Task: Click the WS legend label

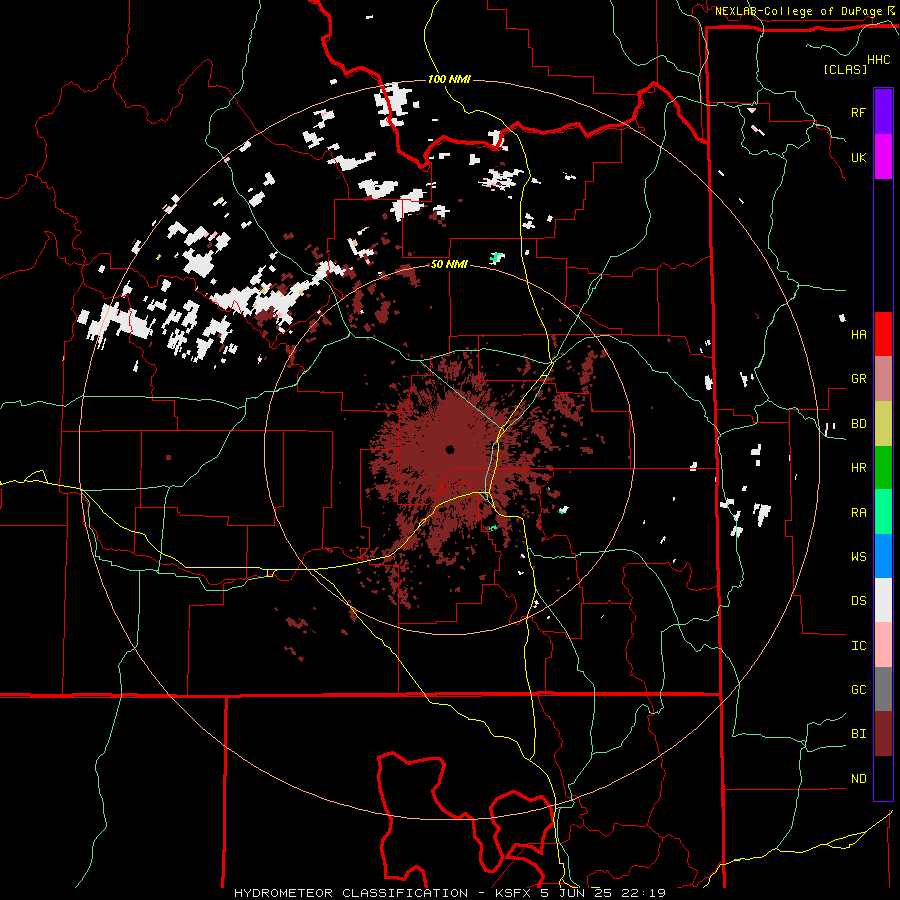Action: point(858,556)
